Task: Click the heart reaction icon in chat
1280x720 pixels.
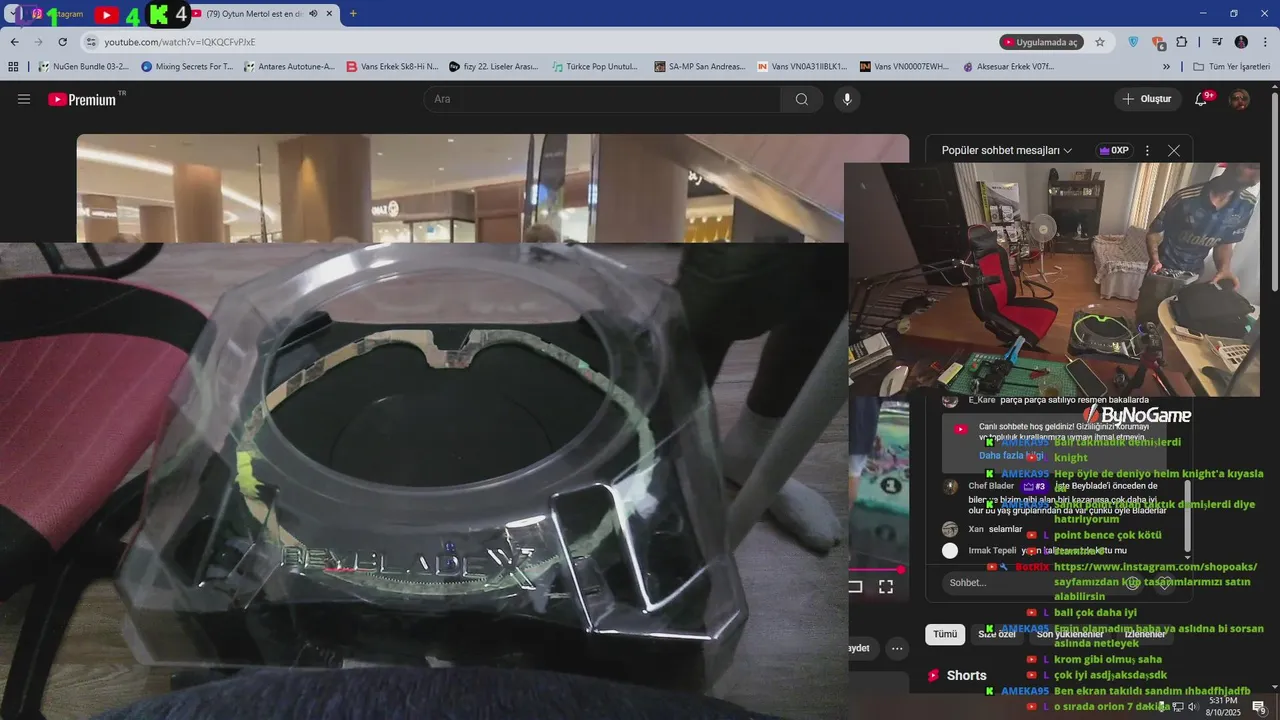Action: coord(1165,582)
